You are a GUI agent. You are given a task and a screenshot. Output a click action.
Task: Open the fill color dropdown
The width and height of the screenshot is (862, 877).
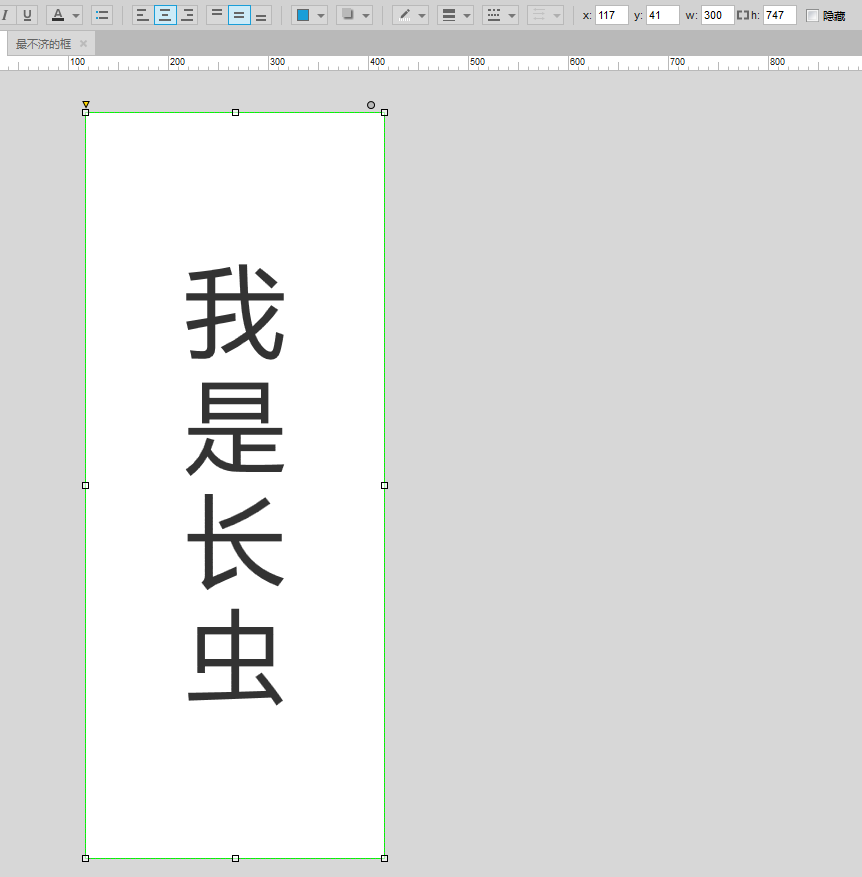(x=322, y=15)
